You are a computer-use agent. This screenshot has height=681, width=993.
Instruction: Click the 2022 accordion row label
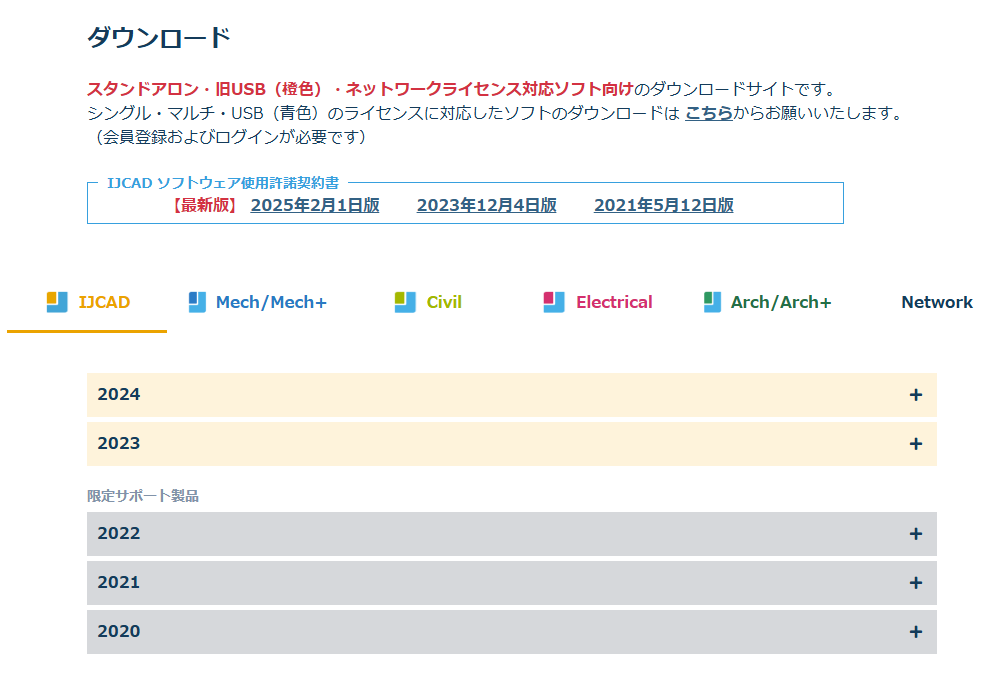pos(119,533)
